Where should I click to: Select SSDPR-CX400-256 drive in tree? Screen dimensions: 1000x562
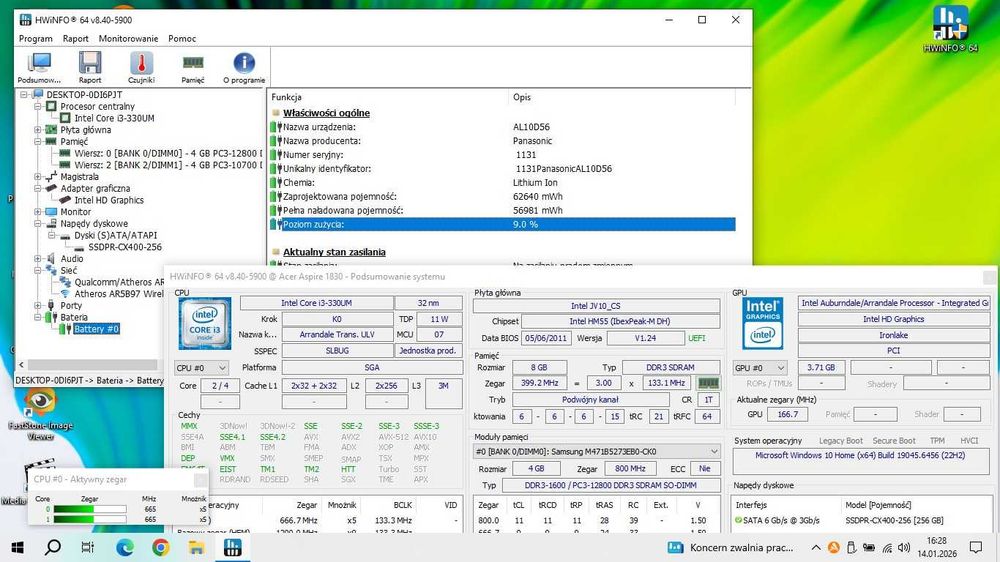coord(125,247)
